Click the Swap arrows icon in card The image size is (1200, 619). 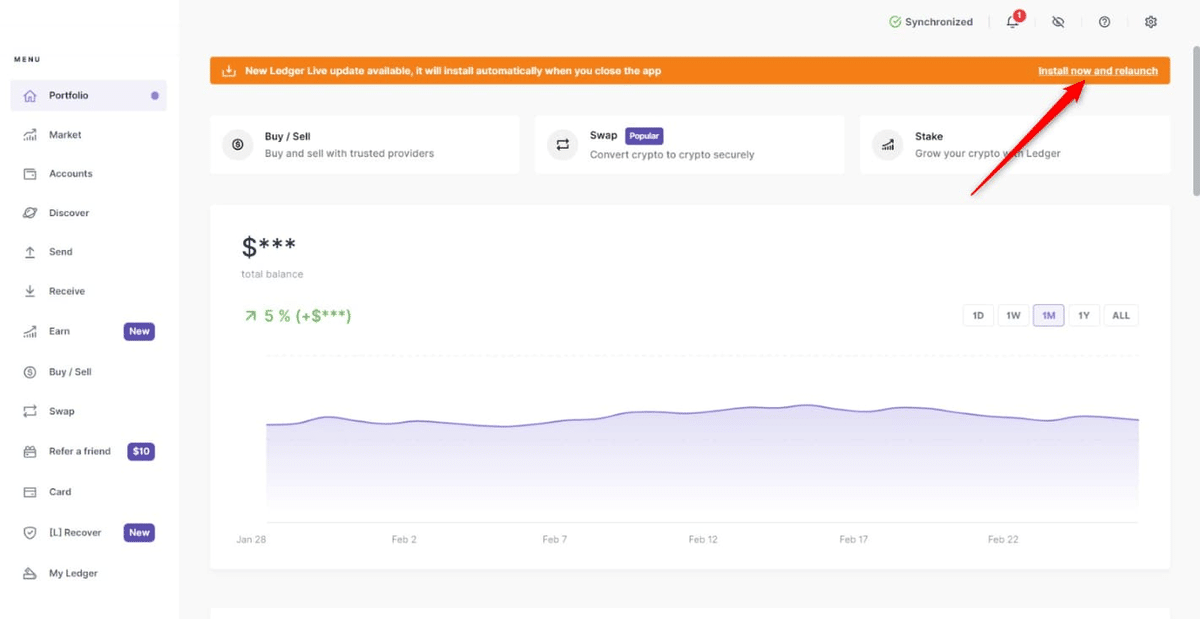(563, 145)
